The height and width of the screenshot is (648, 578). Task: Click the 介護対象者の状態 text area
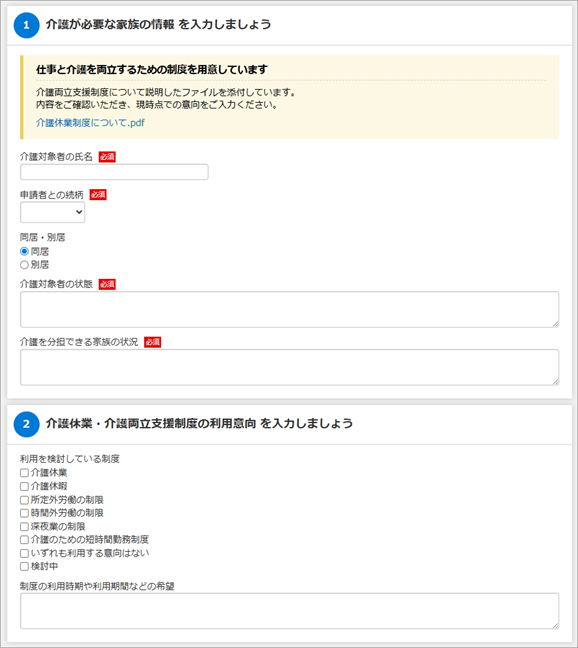coord(289,309)
